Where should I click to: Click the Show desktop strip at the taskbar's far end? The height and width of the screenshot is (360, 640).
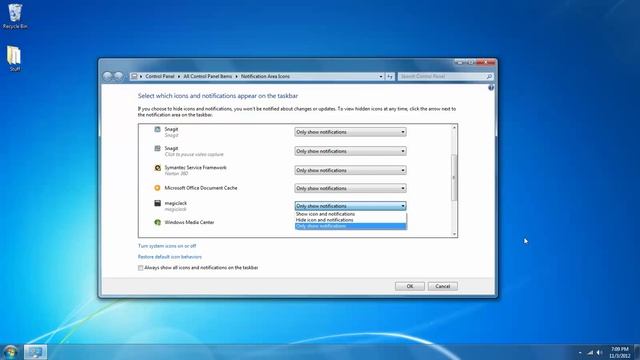coord(637,352)
